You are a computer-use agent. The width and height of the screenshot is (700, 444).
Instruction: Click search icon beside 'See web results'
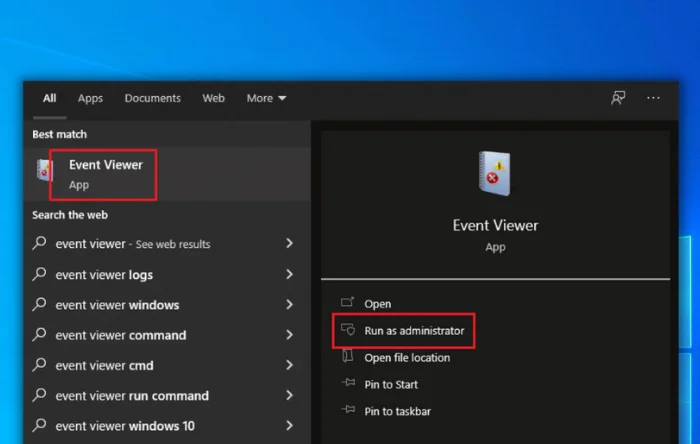pyautogui.click(x=40, y=243)
